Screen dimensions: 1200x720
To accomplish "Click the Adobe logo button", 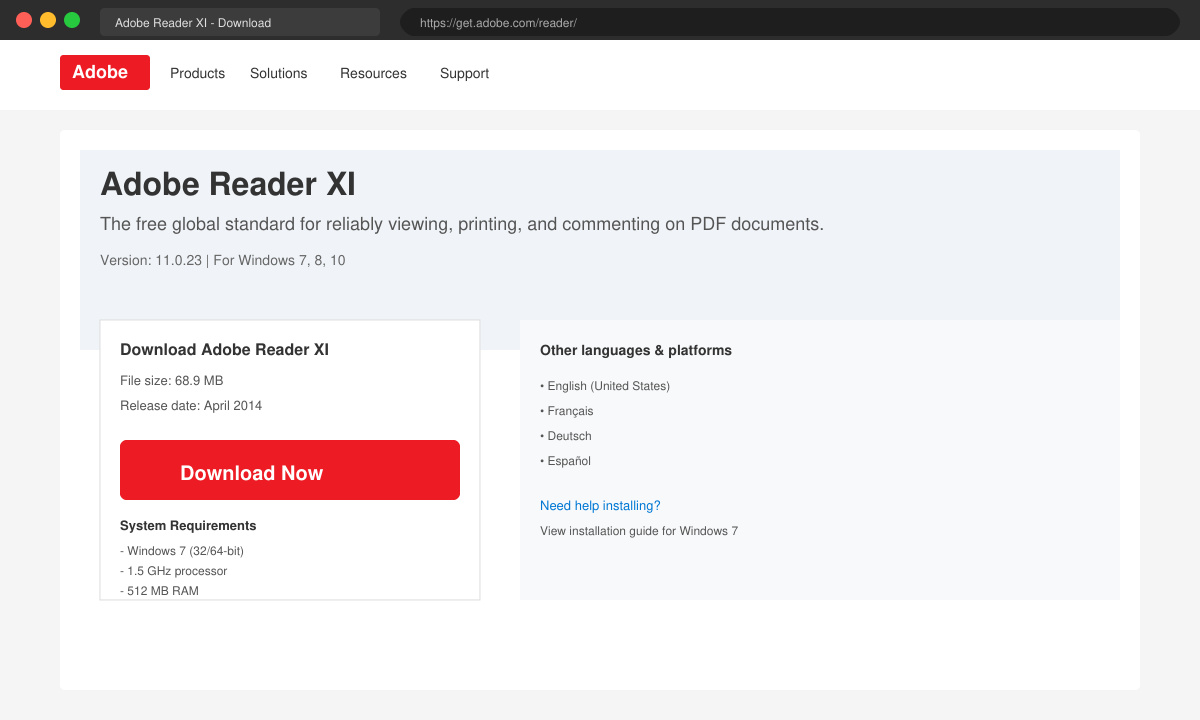I will [x=105, y=73].
